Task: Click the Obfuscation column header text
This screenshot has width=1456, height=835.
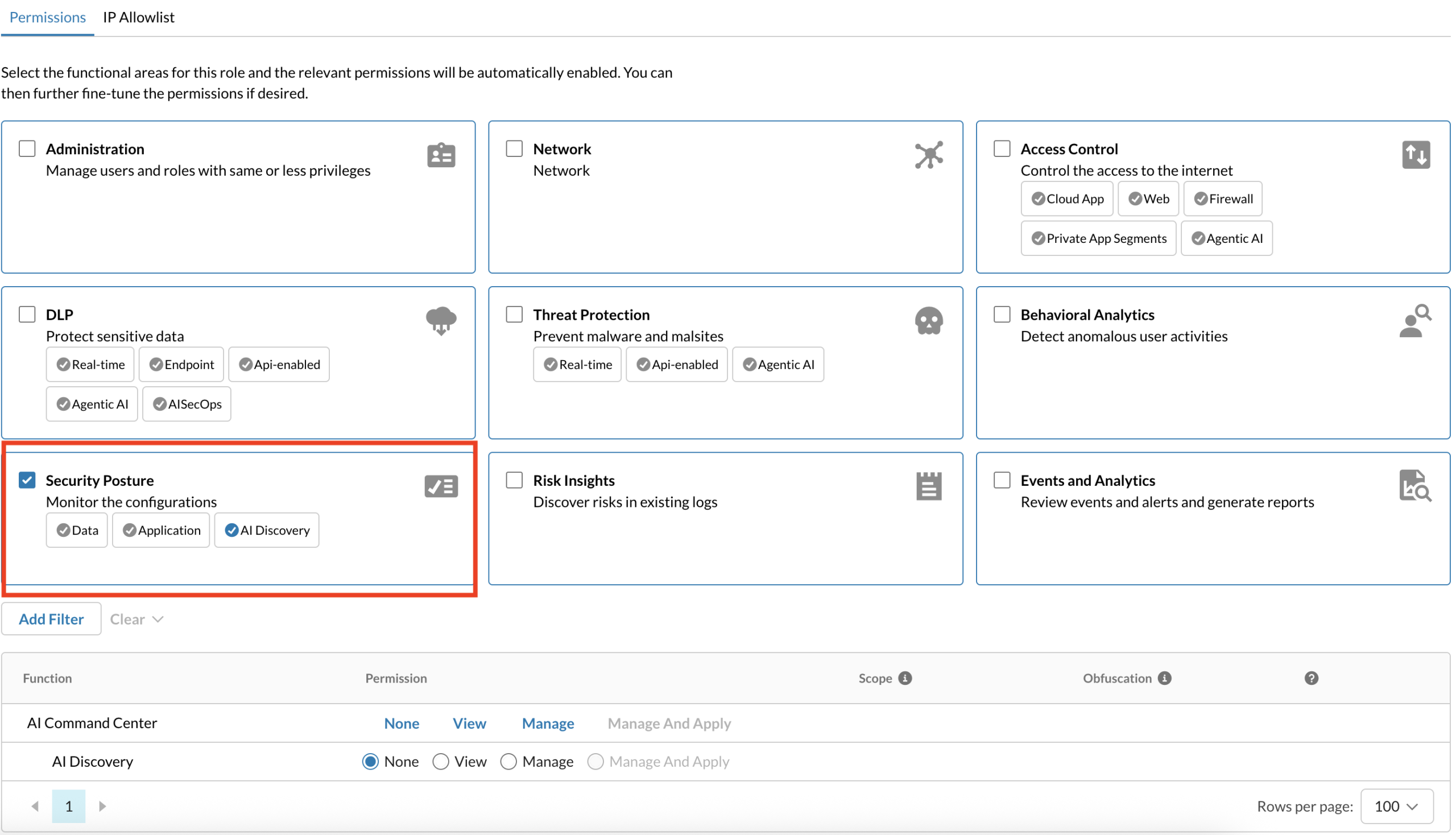Action: coord(1117,678)
